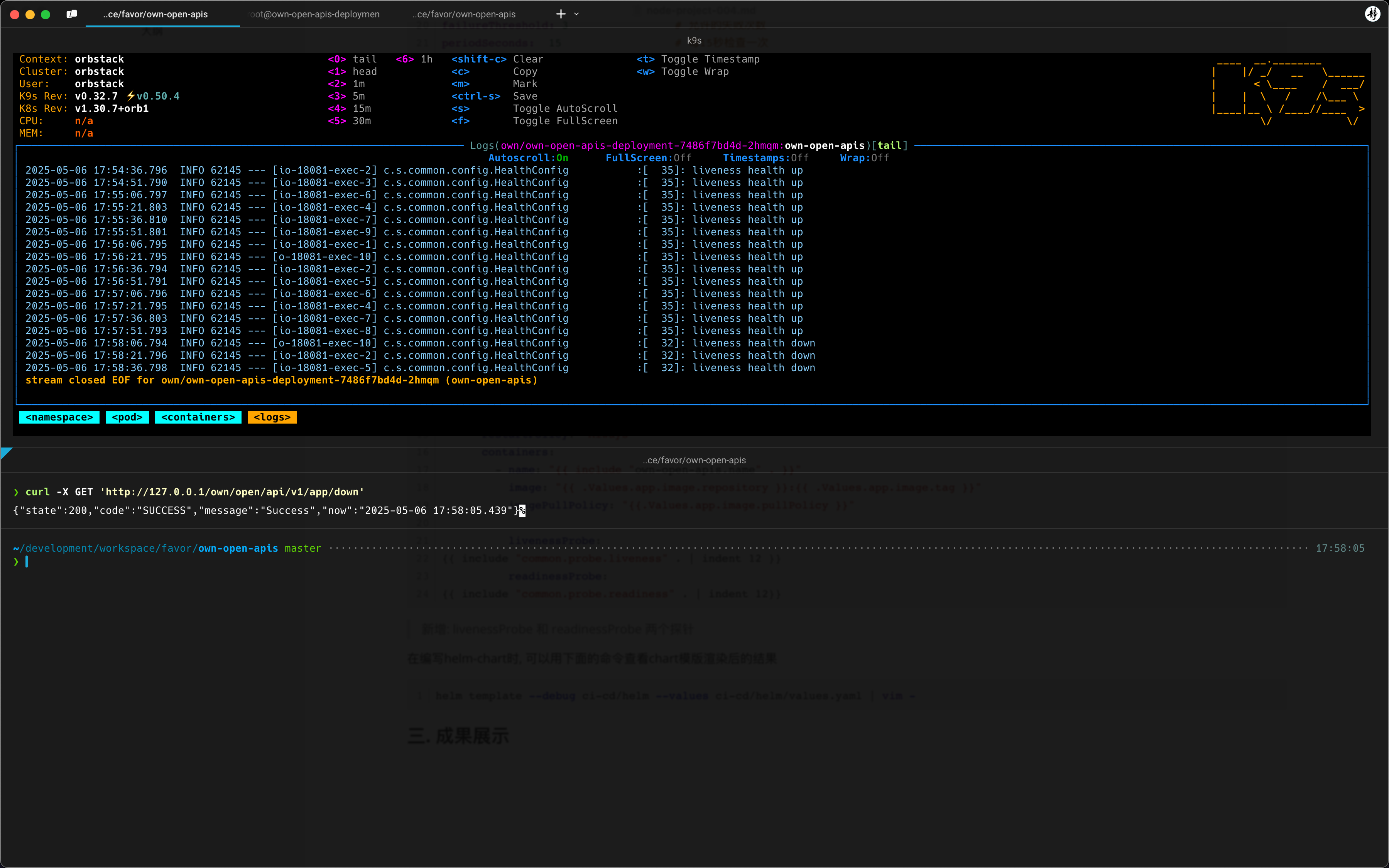Click the K8s Rev v1.30.7+orb1 value
The height and width of the screenshot is (868, 1389).
pyautogui.click(x=112, y=108)
